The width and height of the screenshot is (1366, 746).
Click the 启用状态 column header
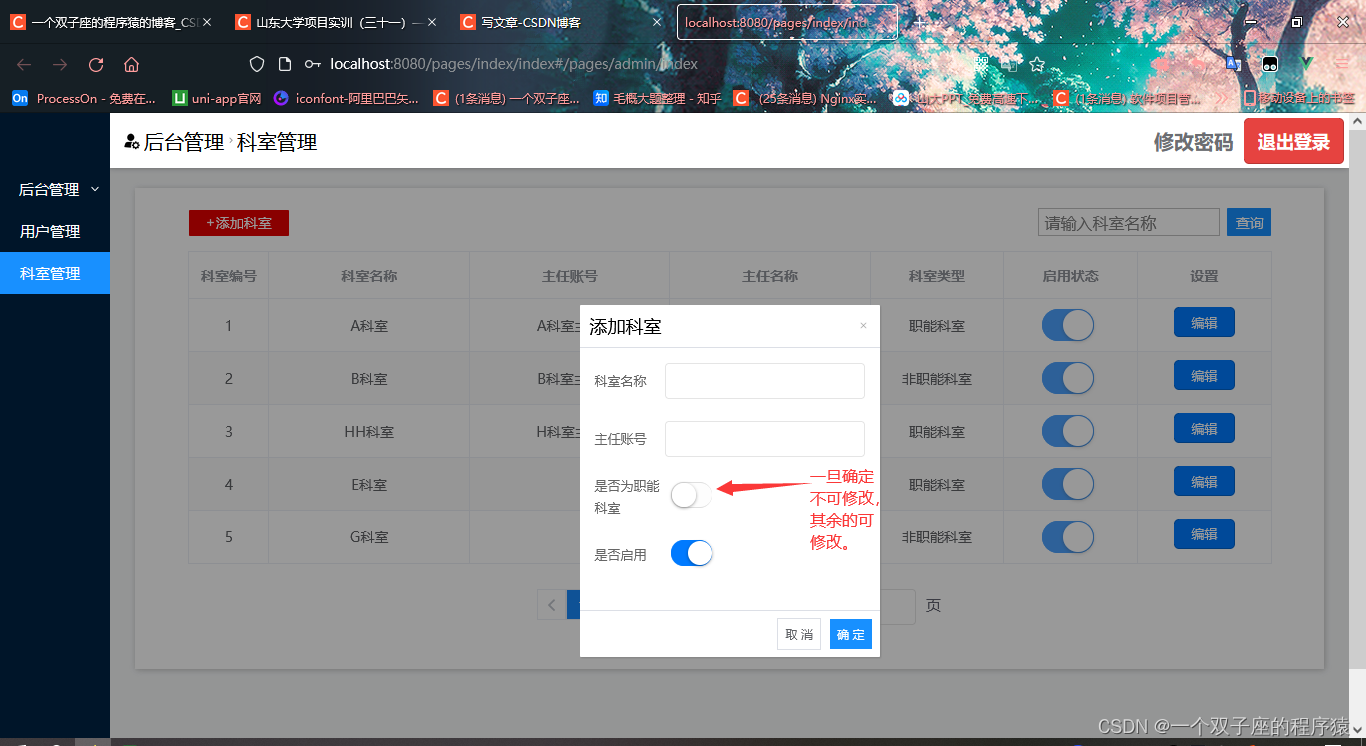[1070, 276]
